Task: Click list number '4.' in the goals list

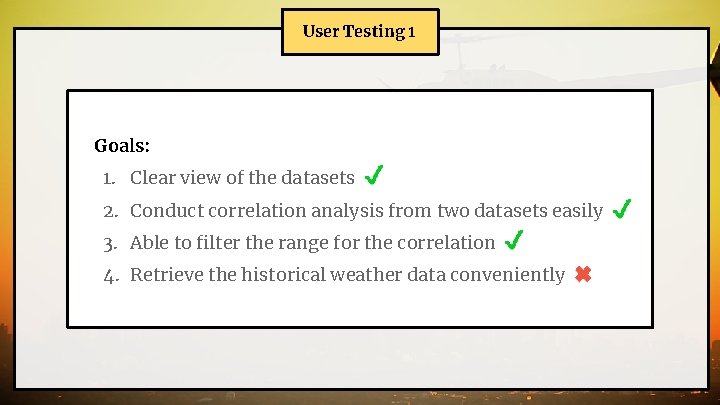Action: 111,276
